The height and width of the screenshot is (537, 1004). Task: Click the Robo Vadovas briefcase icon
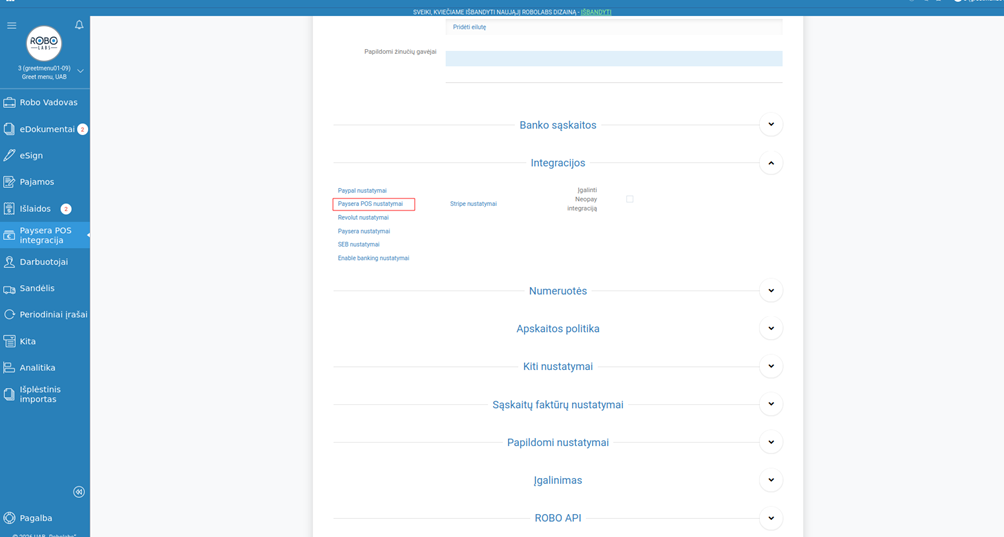pos(9,102)
